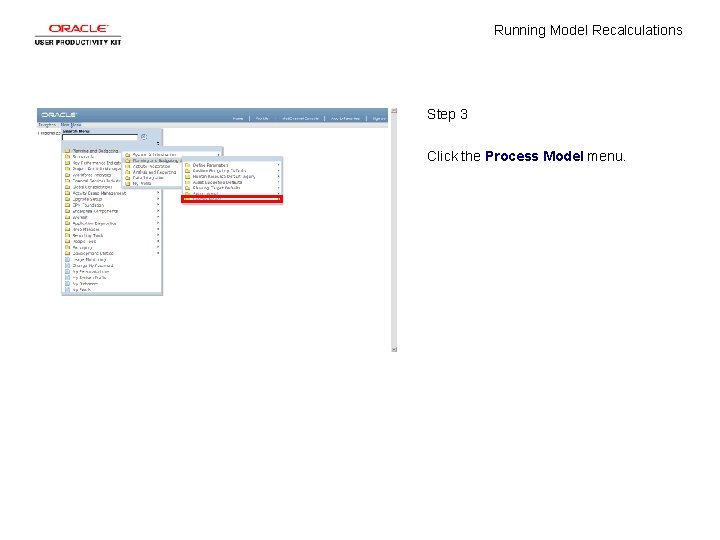
Task: Select Planning and Budgeting Setup in submenu
Action: pyautogui.click(x=154, y=161)
